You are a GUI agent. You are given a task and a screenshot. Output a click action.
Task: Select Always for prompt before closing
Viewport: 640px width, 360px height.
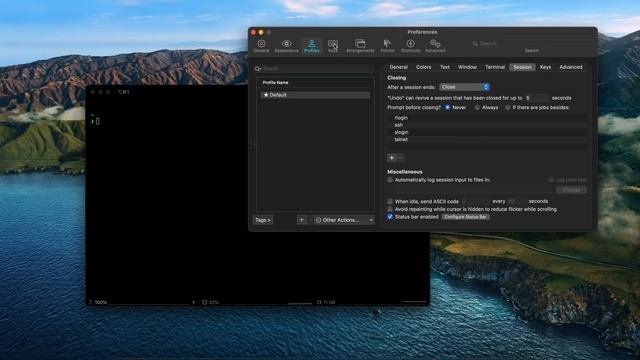click(x=477, y=107)
